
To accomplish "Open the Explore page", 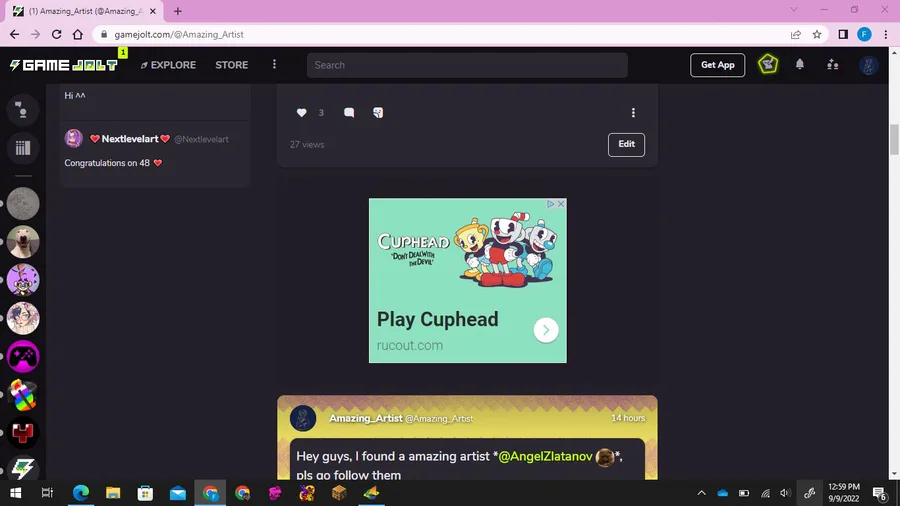I will 168,65.
